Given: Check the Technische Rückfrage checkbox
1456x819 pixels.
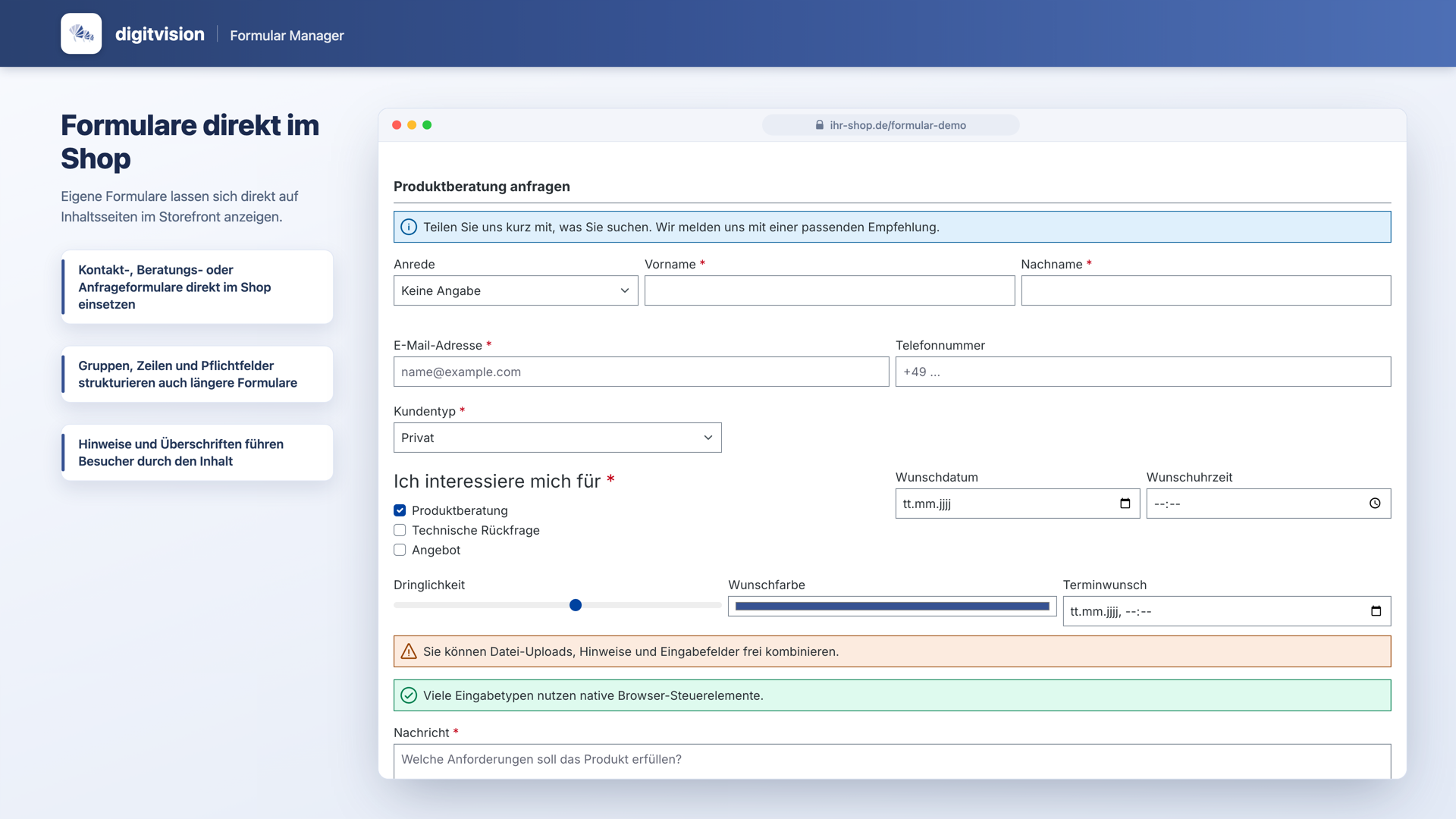Looking at the screenshot, I should click(400, 530).
